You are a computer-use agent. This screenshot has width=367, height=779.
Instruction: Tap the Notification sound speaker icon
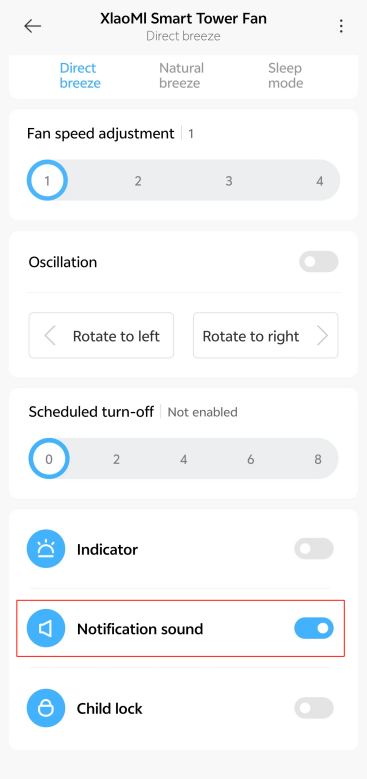pos(46,628)
